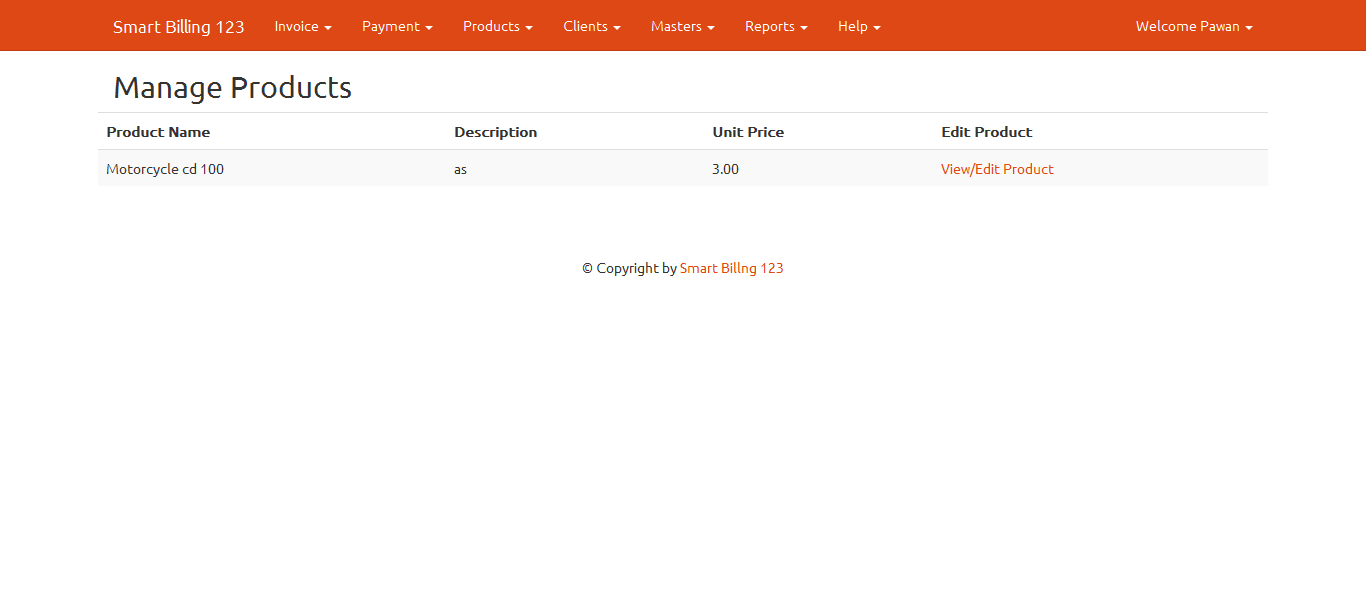This screenshot has height=598, width=1366.
Task: Expand the Masters menu
Action: click(683, 26)
